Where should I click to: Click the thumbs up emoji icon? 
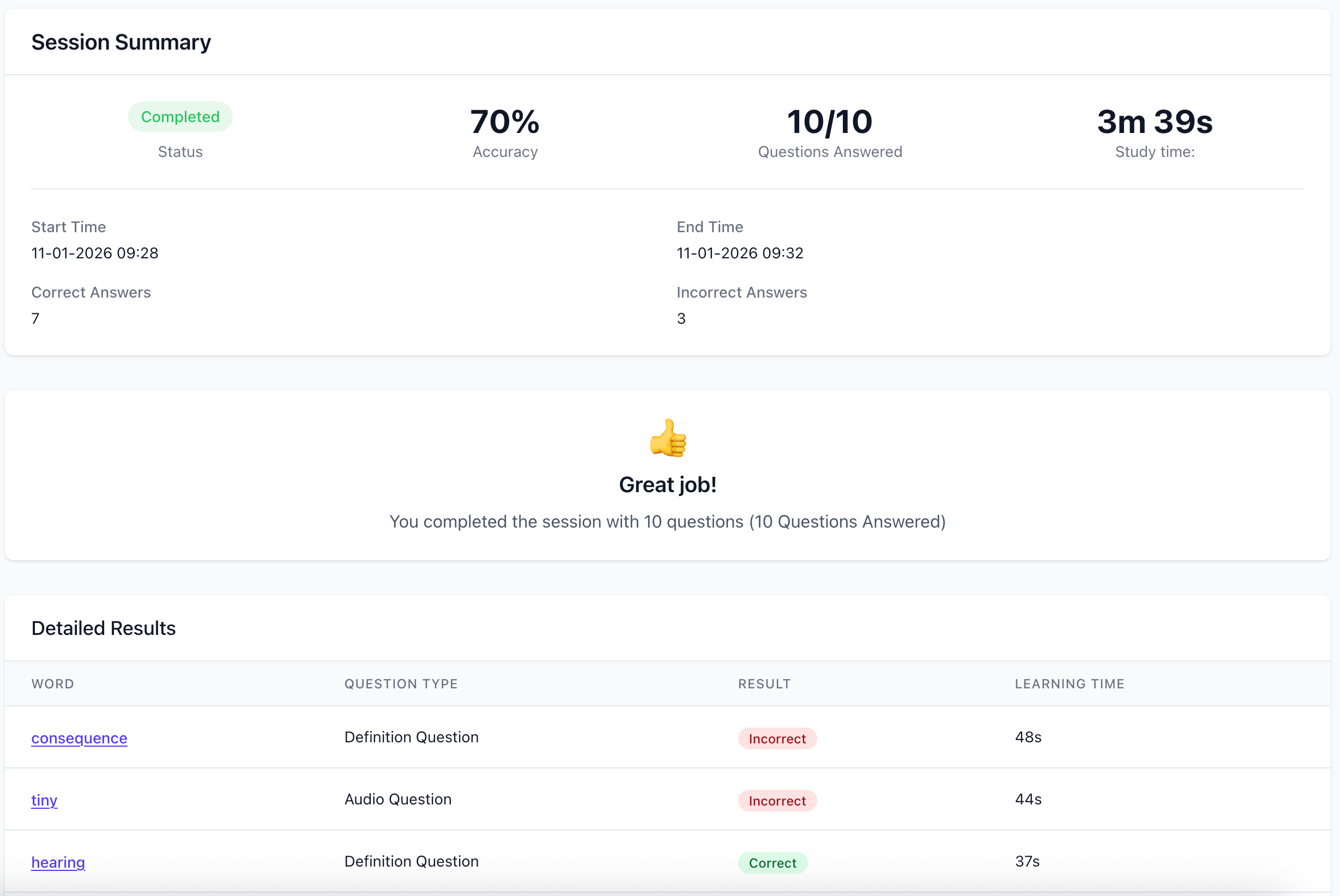(x=667, y=438)
